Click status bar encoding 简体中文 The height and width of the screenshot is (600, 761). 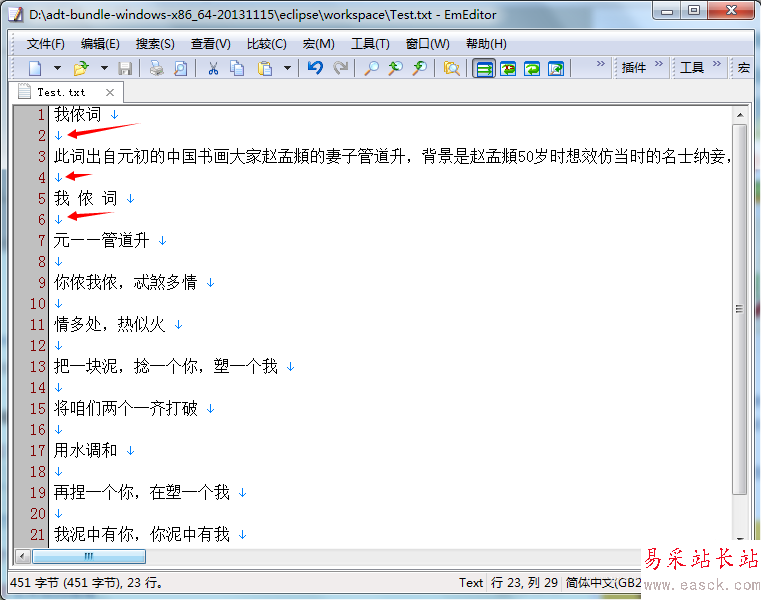coord(603,583)
